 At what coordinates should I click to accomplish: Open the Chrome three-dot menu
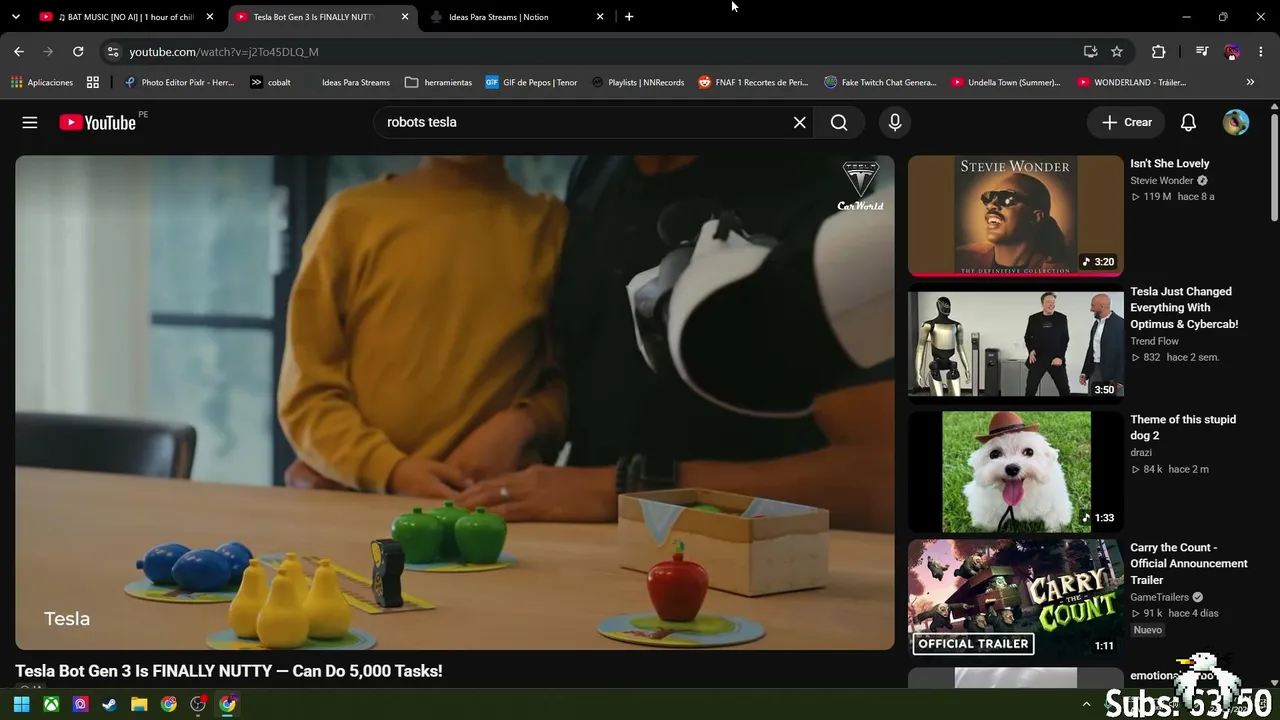click(x=1261, y=52)
